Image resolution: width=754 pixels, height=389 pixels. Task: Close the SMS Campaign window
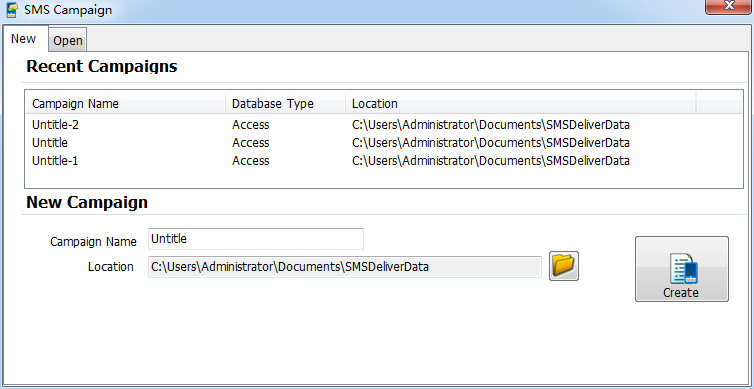click(x=728, y=7)
